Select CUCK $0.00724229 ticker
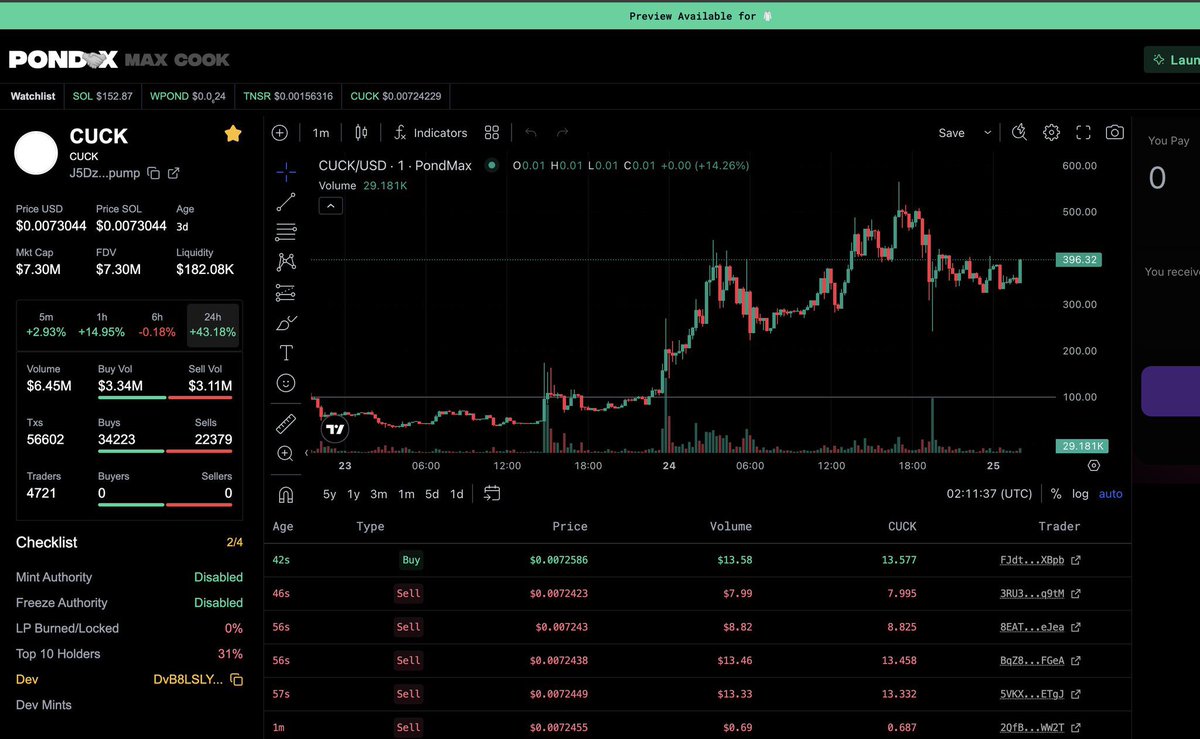1200x739 pixels. pos(397,96)
